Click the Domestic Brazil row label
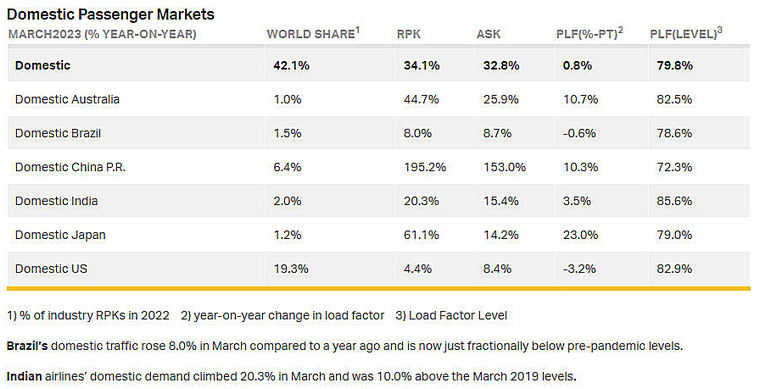The image size is (760, 389). pos(58,133)
